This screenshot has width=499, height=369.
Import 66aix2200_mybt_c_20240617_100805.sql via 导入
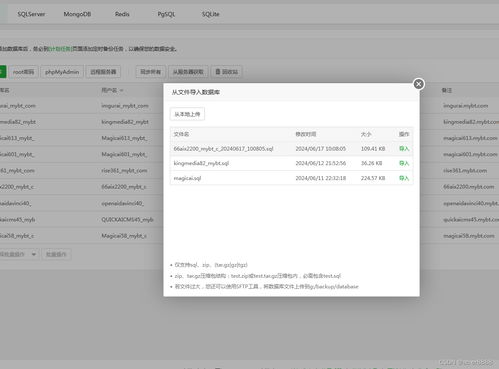pyautogui.click(x=404, y=149)
